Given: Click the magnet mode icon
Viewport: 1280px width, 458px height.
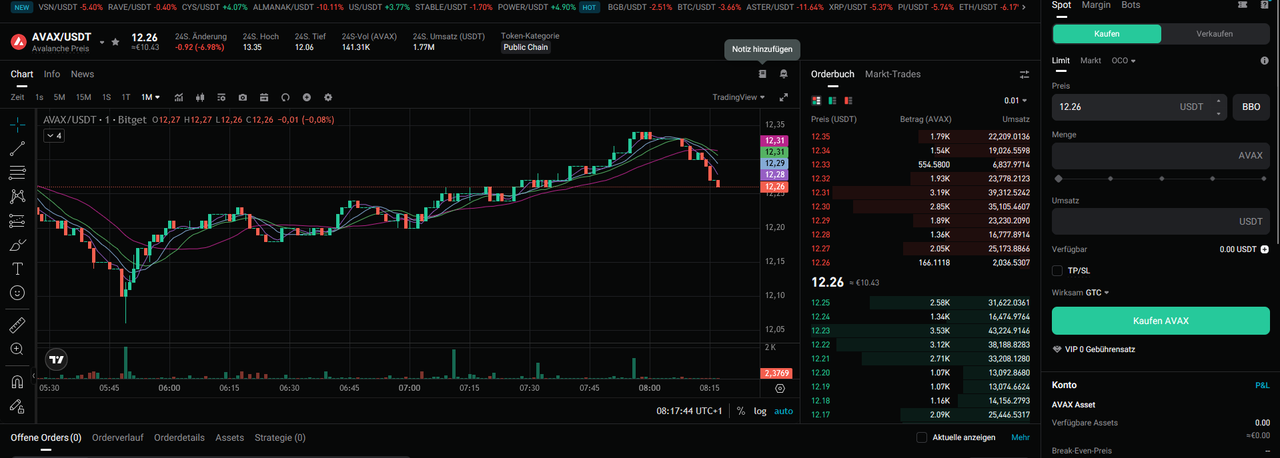Looking at the screenshot, I should (x=17, y=381).
